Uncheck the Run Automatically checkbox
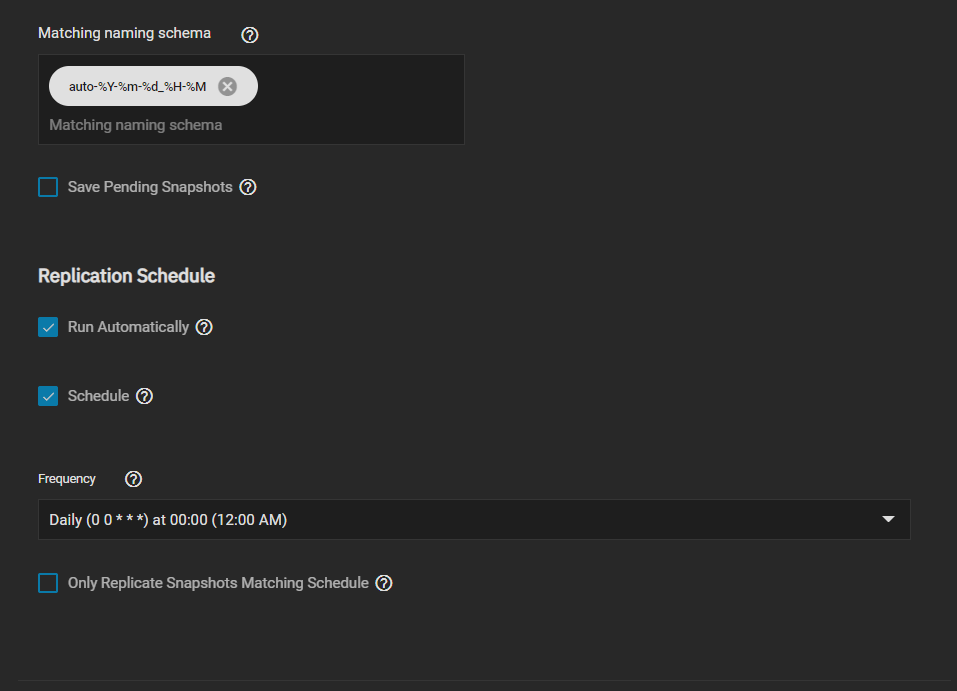Viewport: 957px width, 691px height. pyautogui.click(x=48, y=327)
